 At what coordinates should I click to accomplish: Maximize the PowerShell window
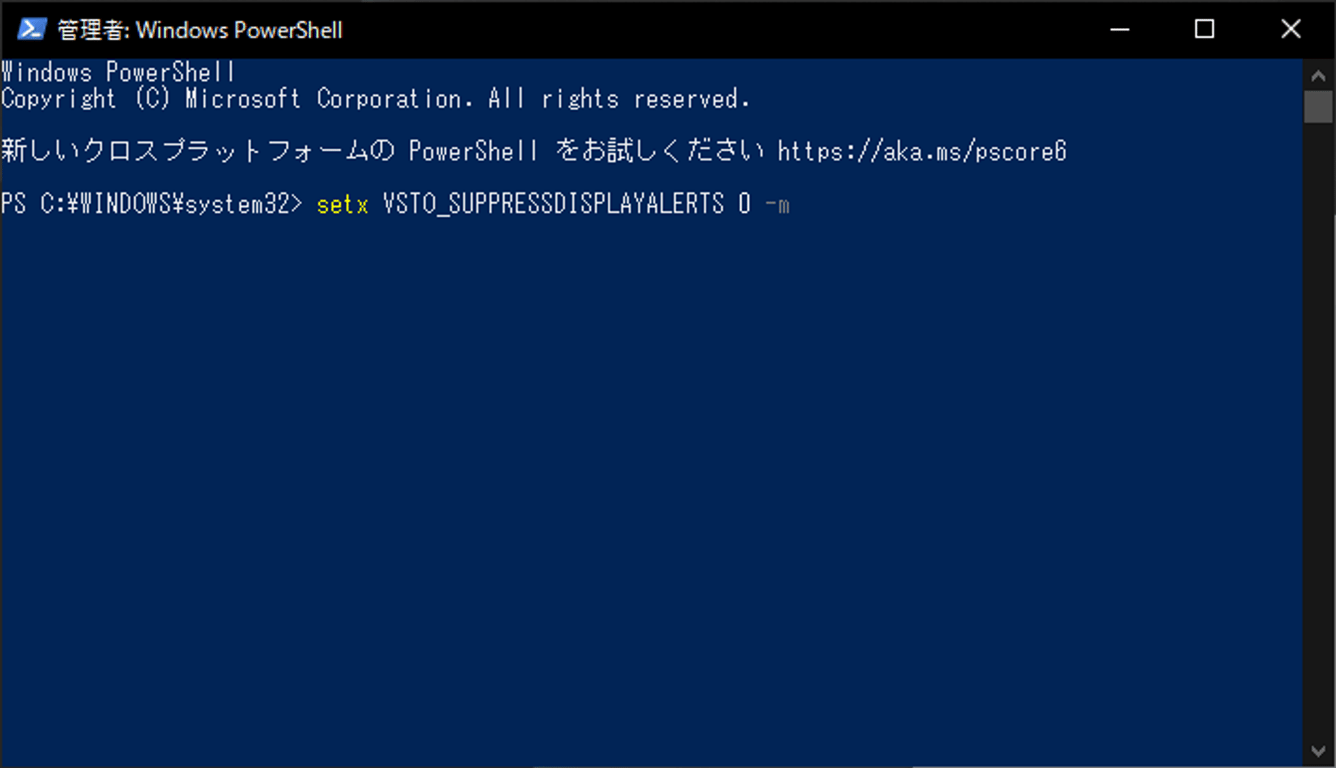[1204, 29]
